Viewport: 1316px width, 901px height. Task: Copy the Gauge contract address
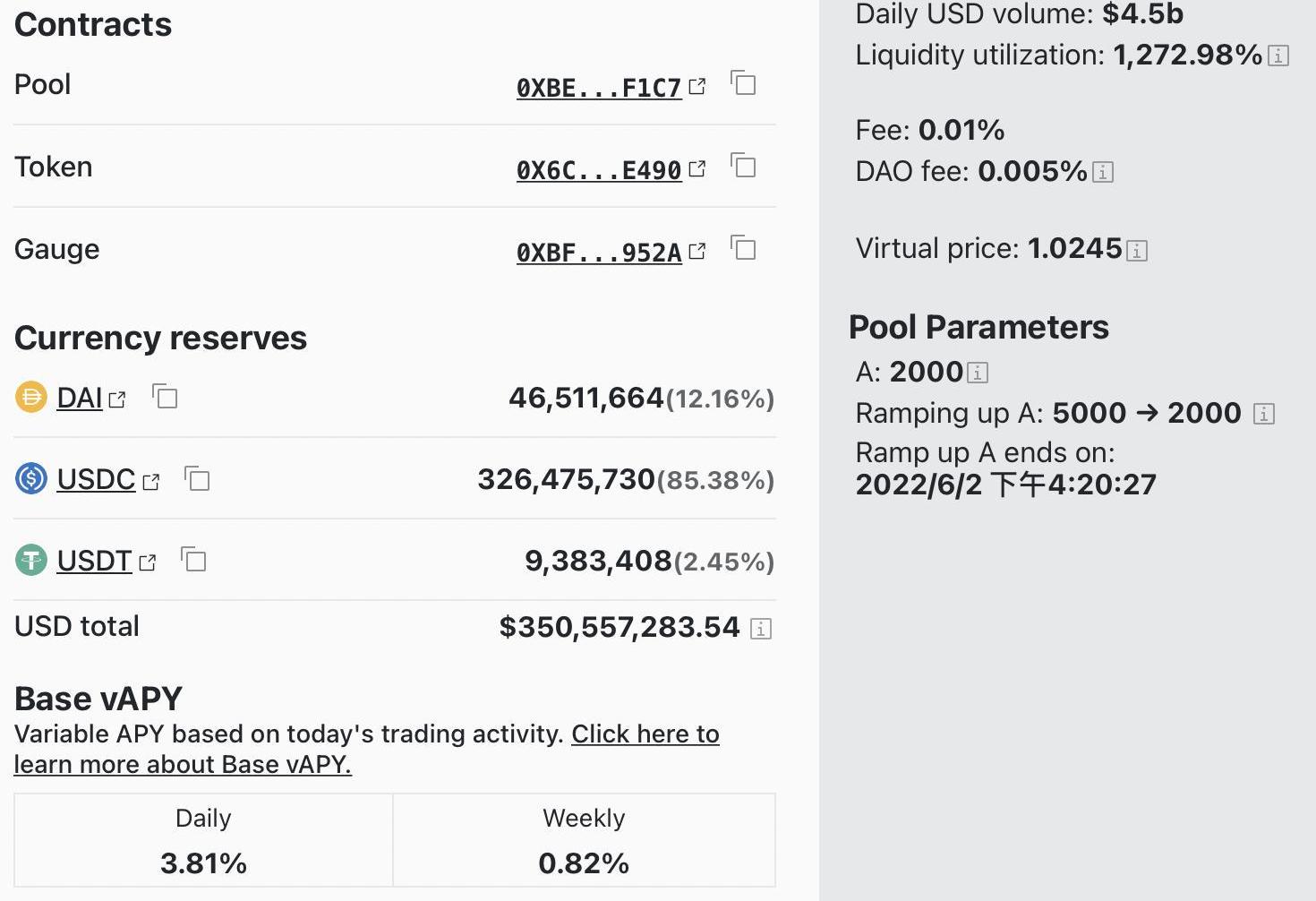coord(743,248)
